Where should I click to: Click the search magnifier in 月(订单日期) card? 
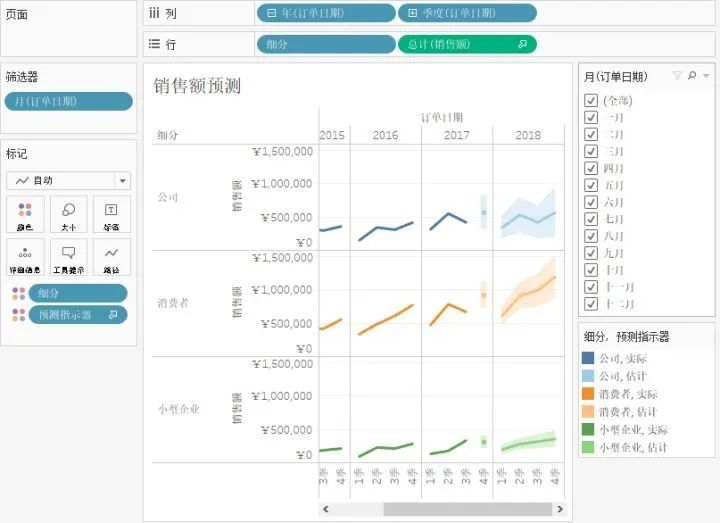coord(692,75)
